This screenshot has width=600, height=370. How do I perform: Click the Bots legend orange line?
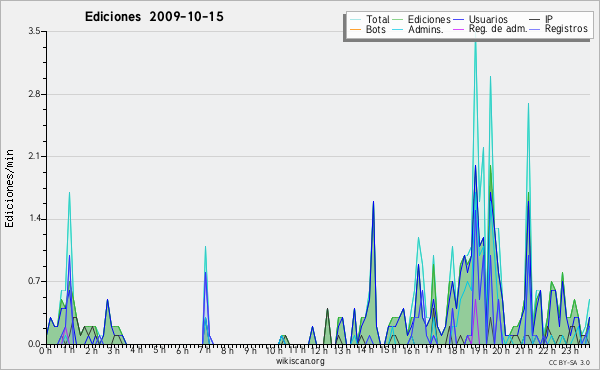point(355,29)
